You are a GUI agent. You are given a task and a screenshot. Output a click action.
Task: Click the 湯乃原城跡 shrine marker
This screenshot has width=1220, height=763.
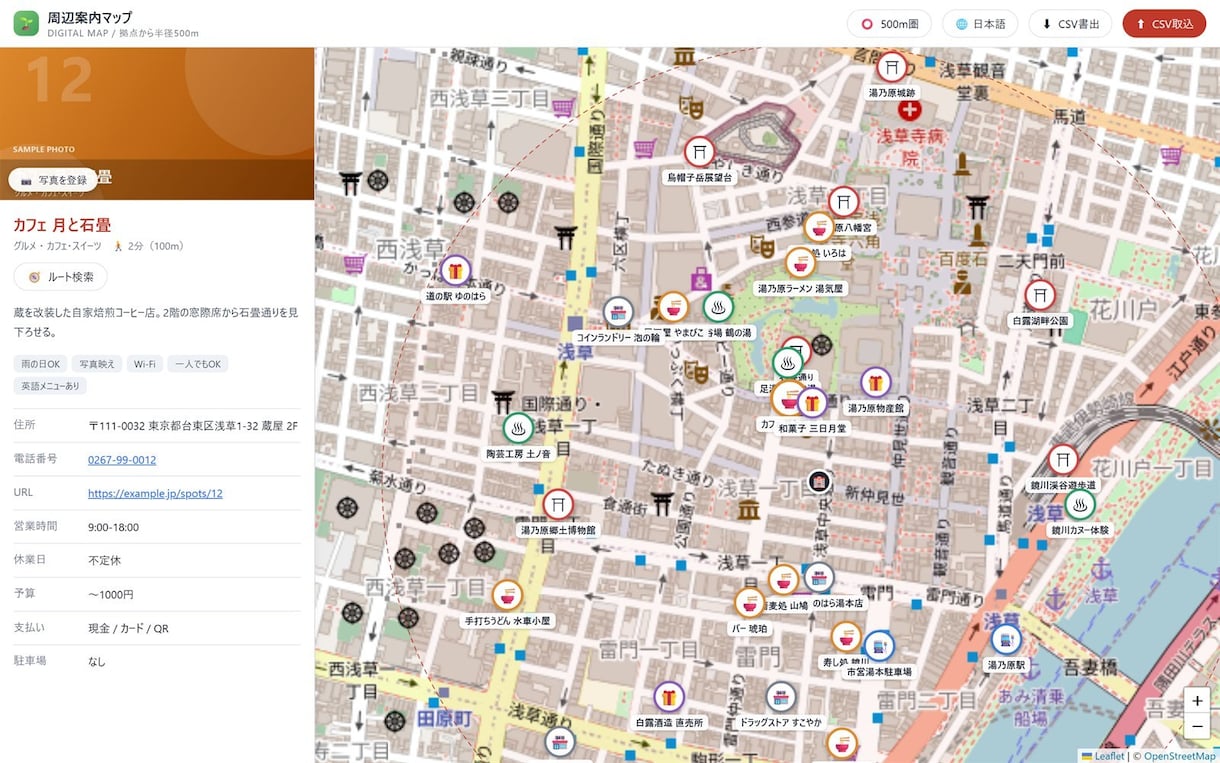pyautogui.click(x=891, y=68)
